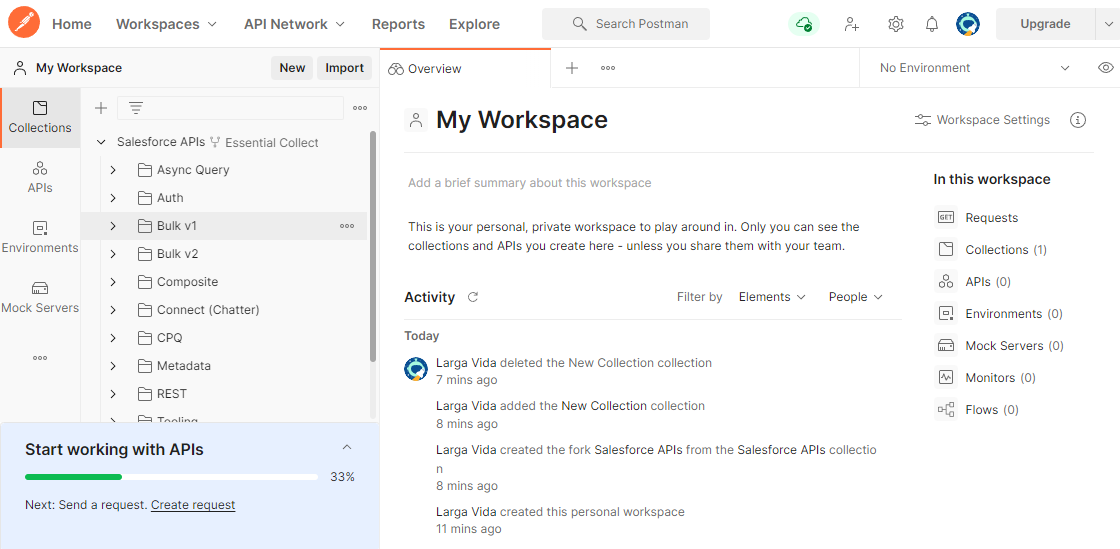This screenshot has width=1120, height=549.
Task: Click the onboarding progress bar at 33%
Action: click(172, 477)
